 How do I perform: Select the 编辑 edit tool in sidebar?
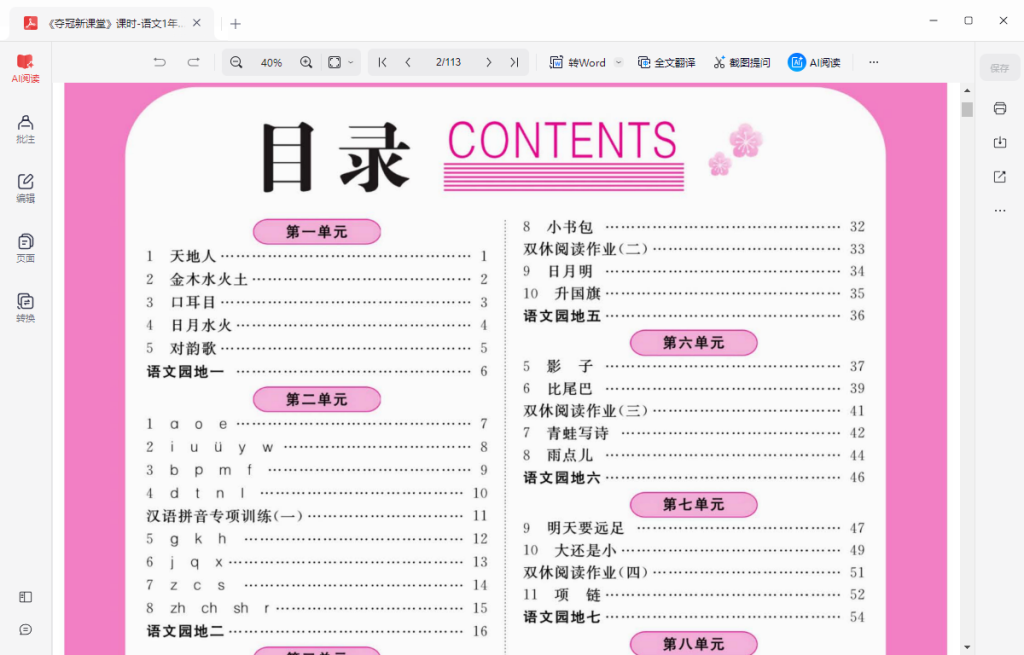(x=25, y=188)
